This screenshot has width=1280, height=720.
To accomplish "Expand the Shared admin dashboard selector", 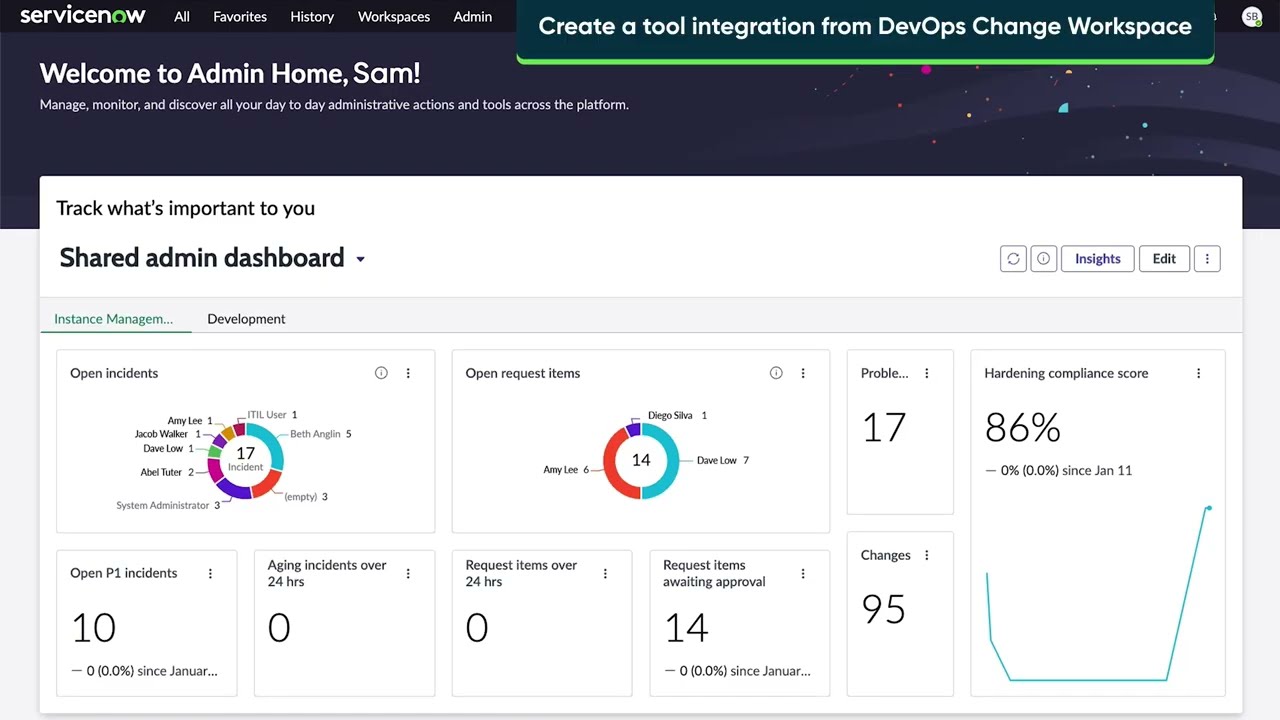I will (x=360, y=258).
